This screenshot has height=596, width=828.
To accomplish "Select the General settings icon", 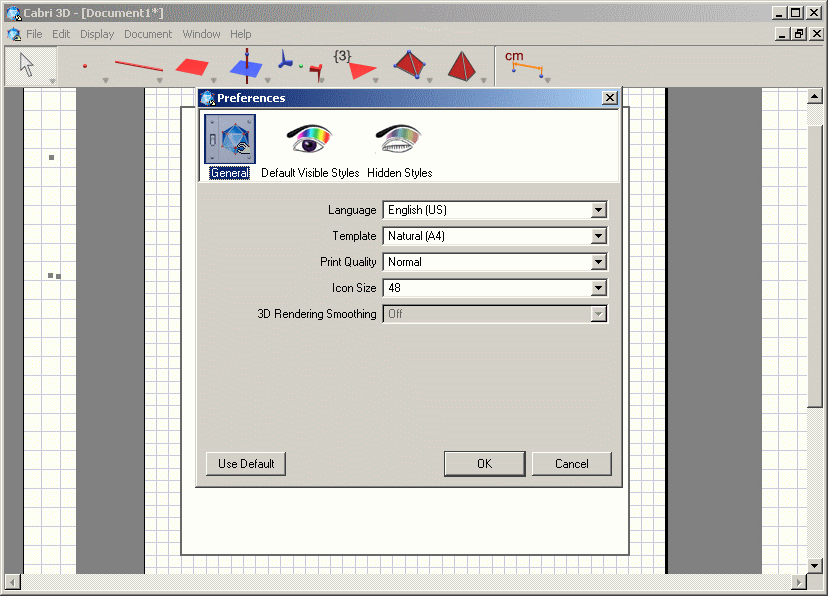I will 229,140.
